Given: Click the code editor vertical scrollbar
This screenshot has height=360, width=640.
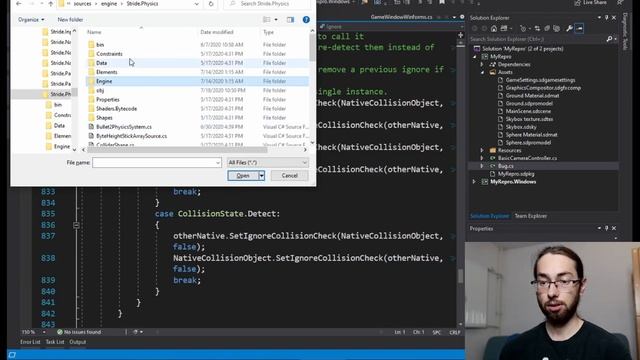Looking at the screenshot, I should tap(460, 276).
